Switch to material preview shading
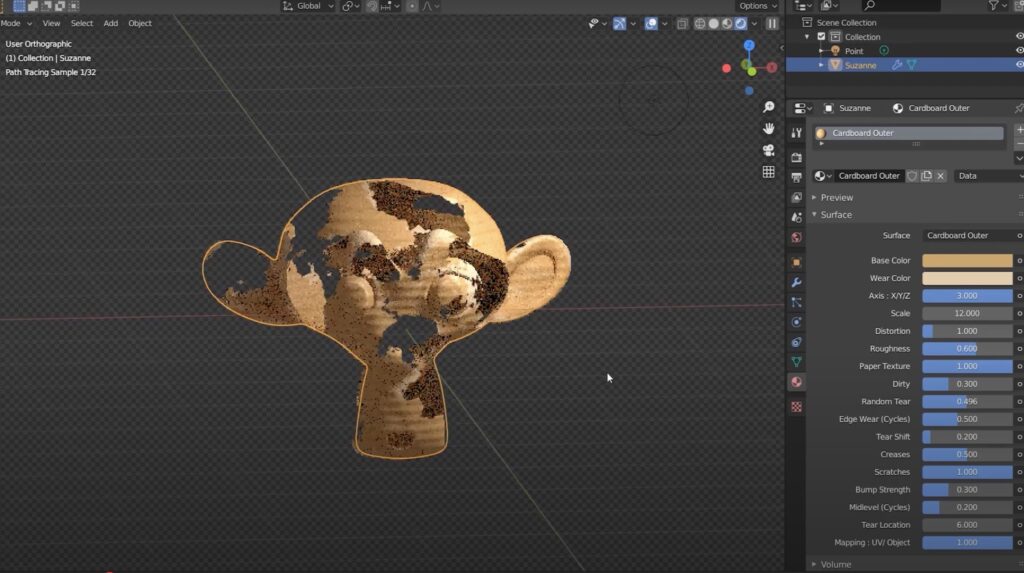 point(727,24)
